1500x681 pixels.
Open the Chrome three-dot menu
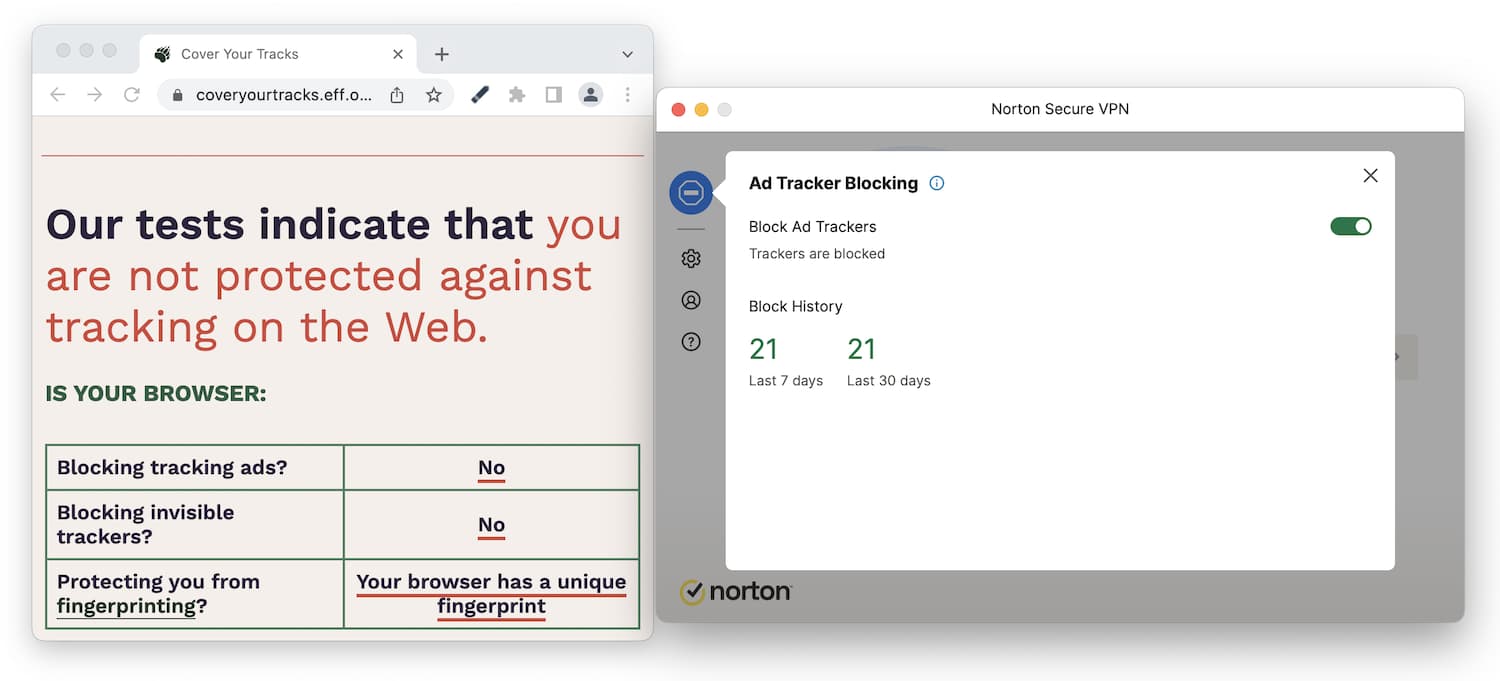coord(628,94)
